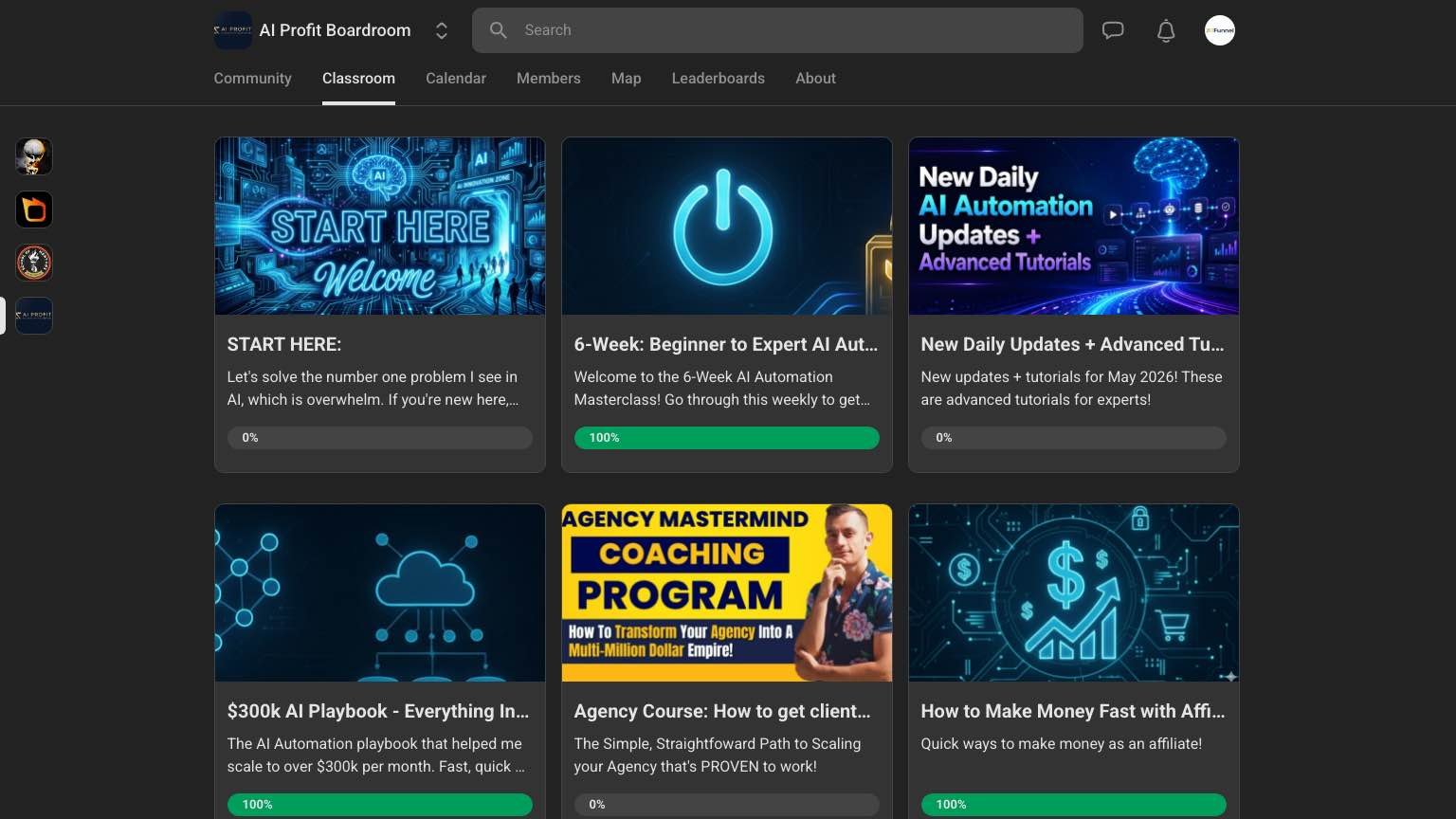The height and width of the screenshot is (819, 1456).
Task: Open the power button course thumbnail
Action: click(727, 226)
